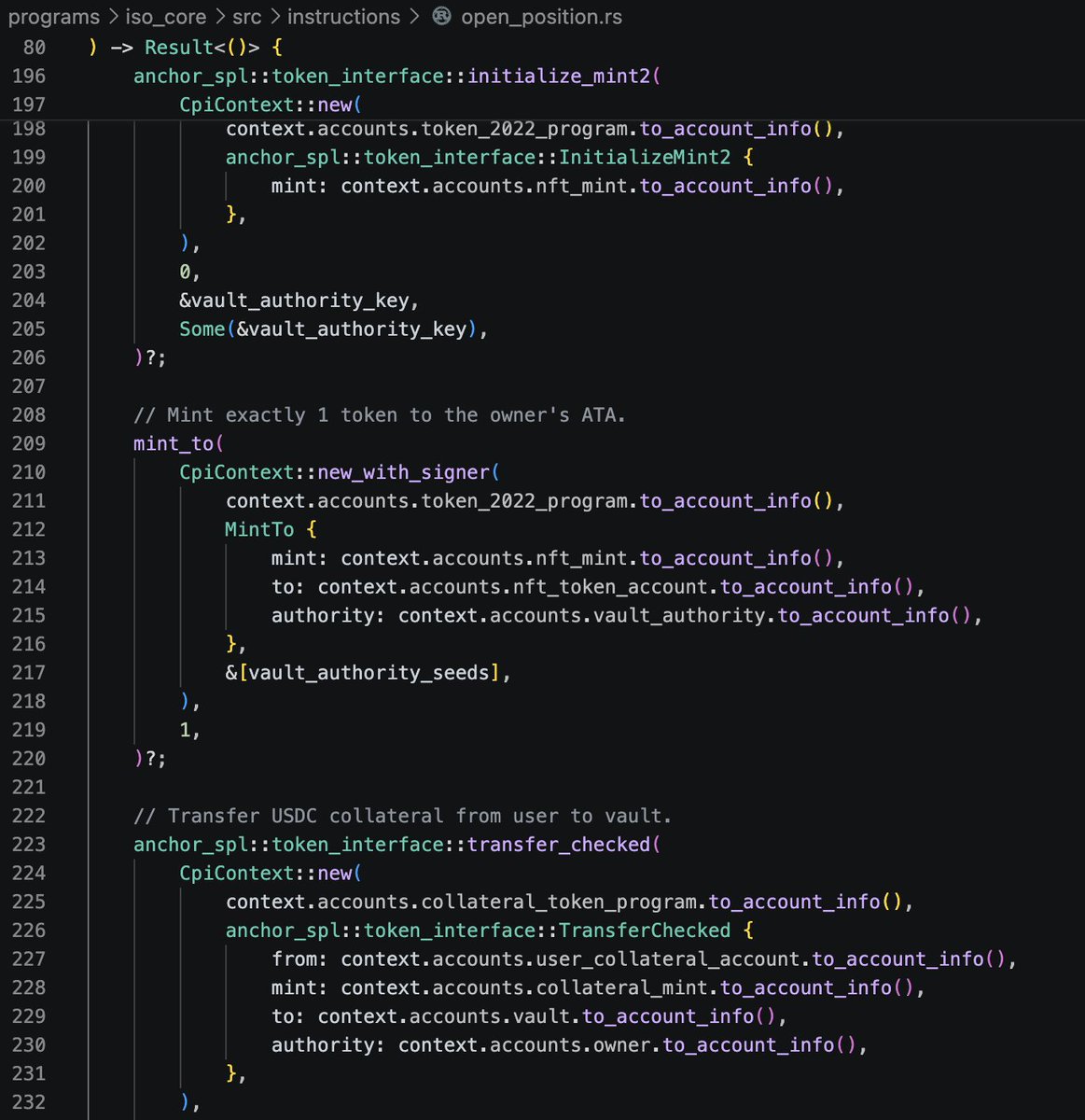The height and width of the screenshot is (1120, 1085).
Task: Click "new_with_signer" on line 210
Action: click(x=403, y=472)
